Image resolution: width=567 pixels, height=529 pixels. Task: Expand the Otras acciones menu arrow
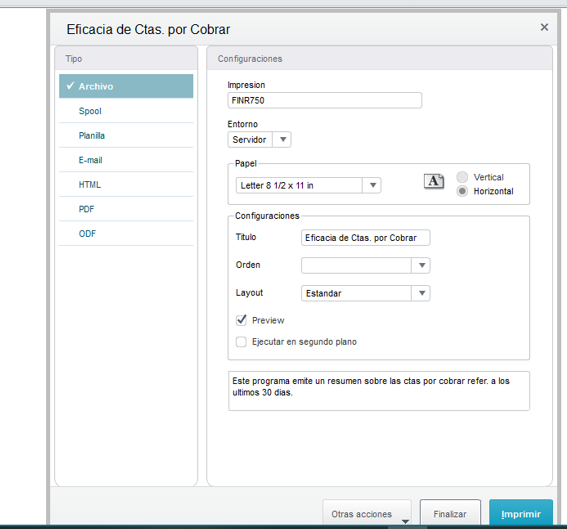[405, 521]
